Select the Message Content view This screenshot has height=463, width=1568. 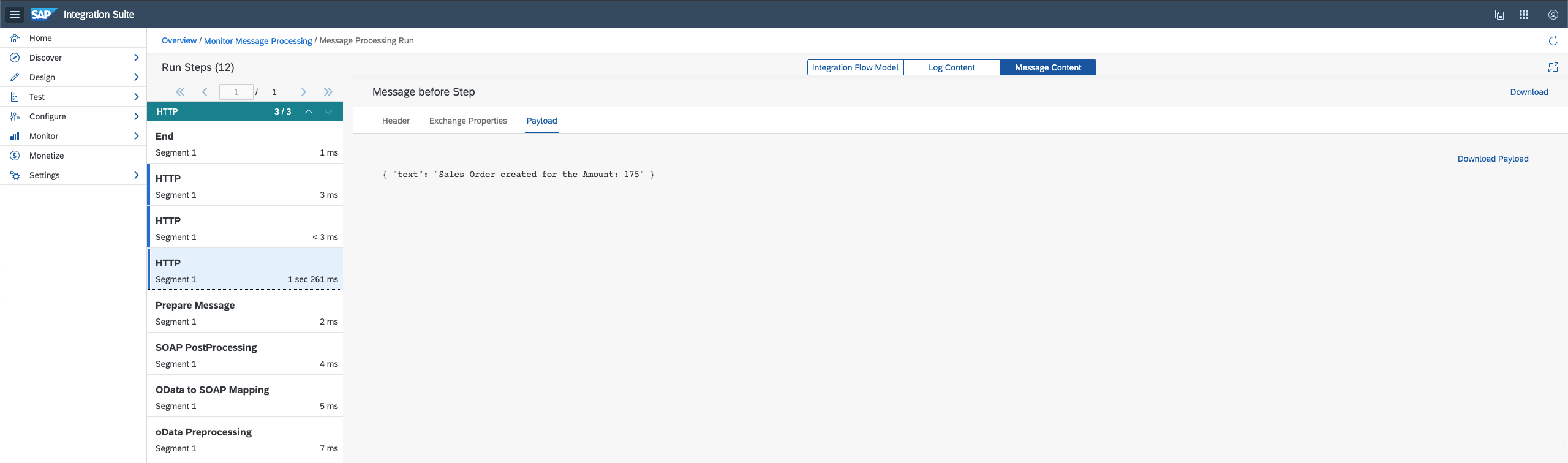[1048, 67]
